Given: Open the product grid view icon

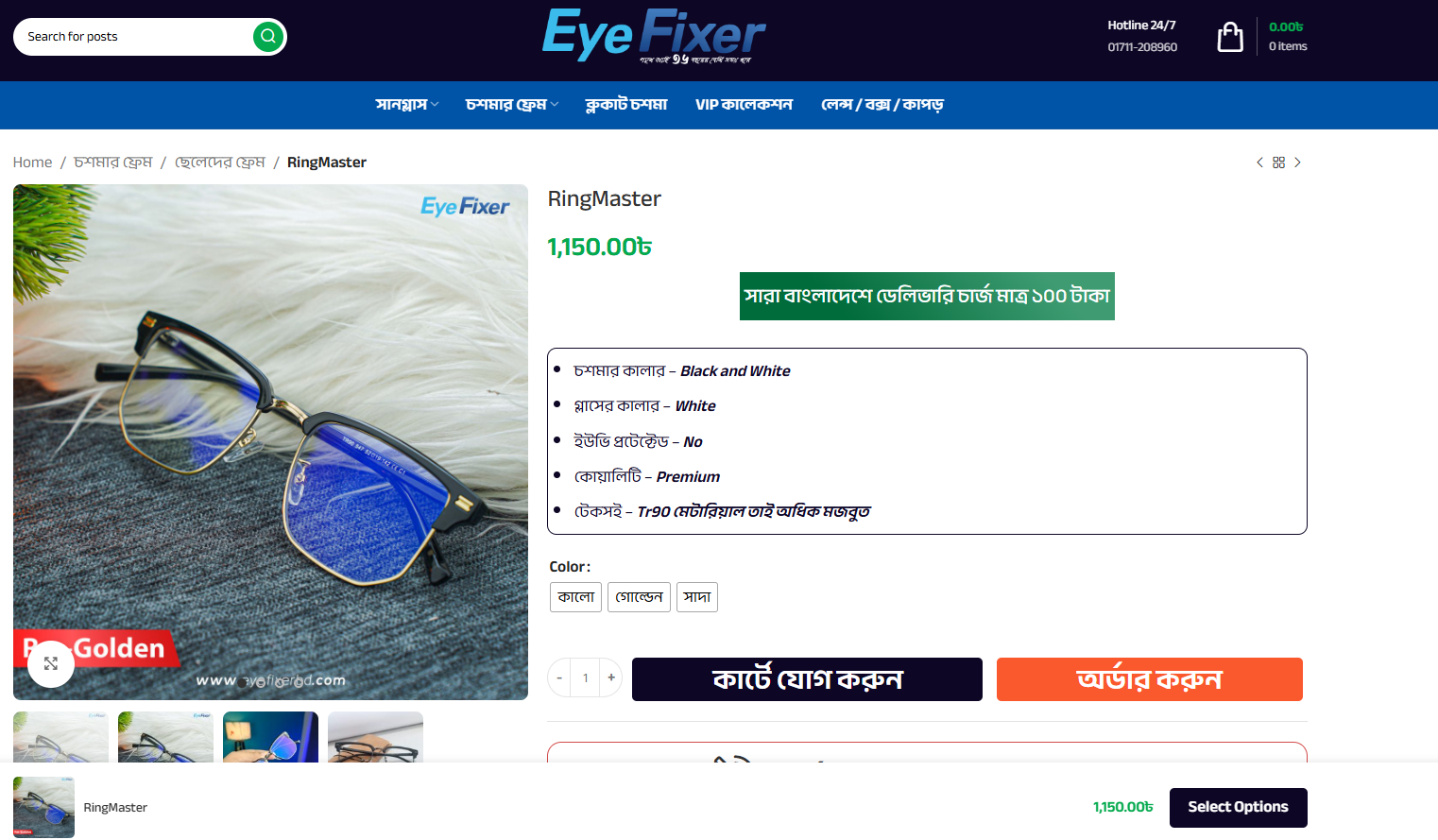Looking at the screenshot, I should point(1278,163).
